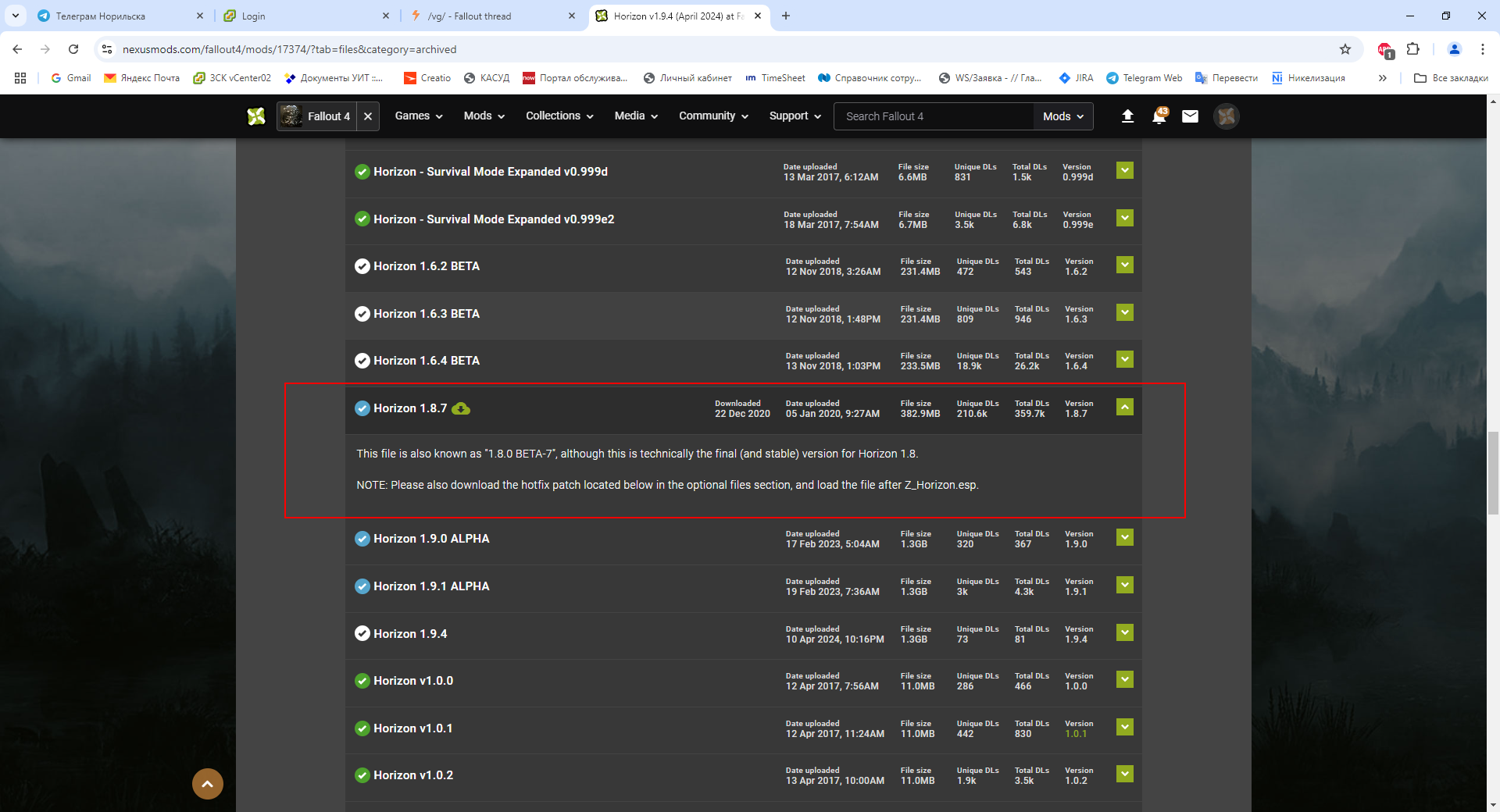This screenshot has height=812, width=1500.
Task: Click the page vertical scrollbar thumb
Action: (x=1493, y=472)
